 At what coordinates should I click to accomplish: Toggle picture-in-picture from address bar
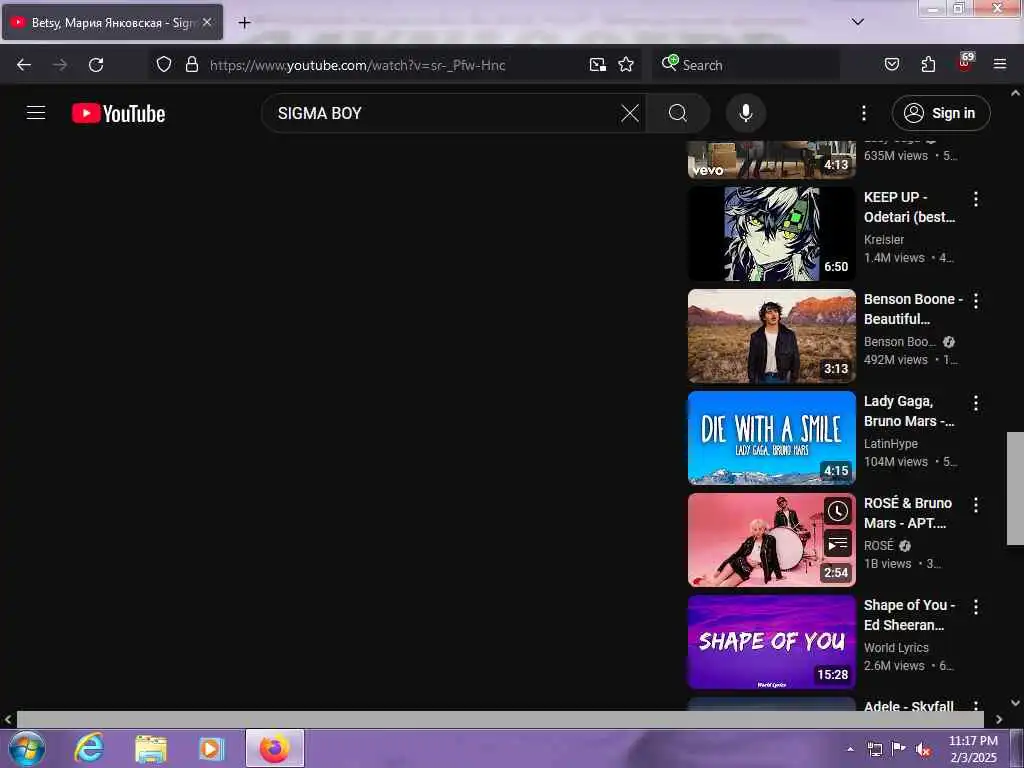tap(598, 64)
